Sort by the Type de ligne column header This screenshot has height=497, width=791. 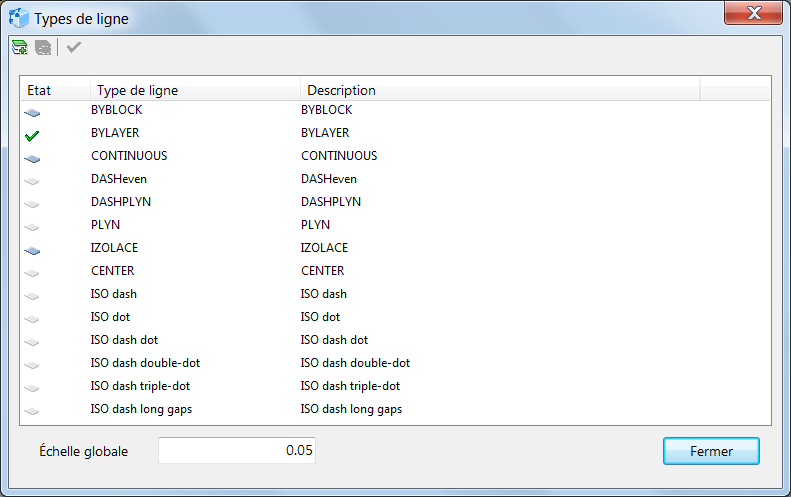pos(195,90)
